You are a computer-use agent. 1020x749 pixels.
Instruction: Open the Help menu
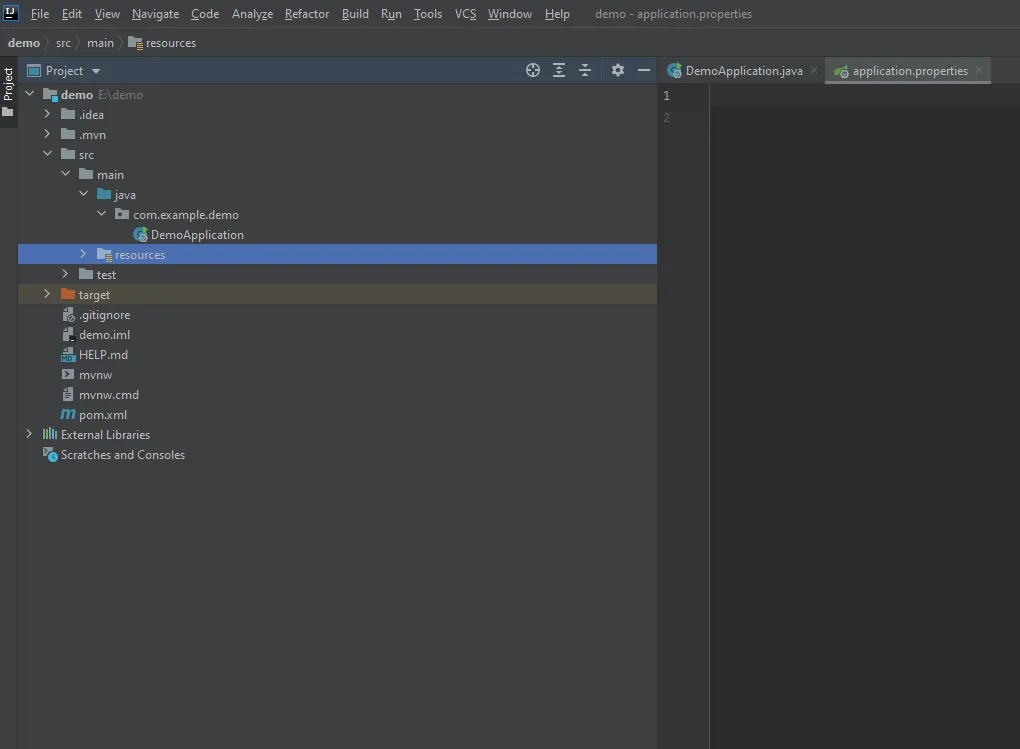click(557, 14)
